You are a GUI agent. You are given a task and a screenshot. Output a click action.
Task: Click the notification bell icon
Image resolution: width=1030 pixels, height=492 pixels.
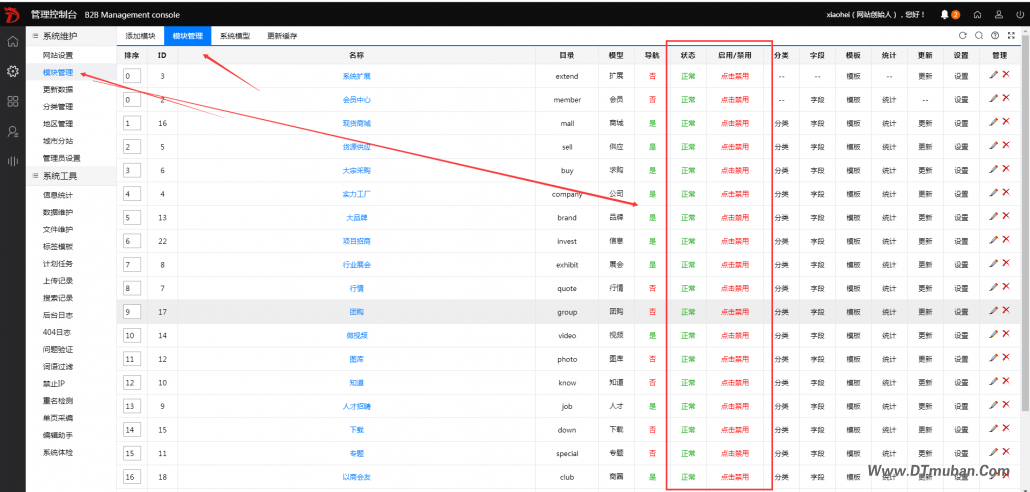[x=944, y=15]
